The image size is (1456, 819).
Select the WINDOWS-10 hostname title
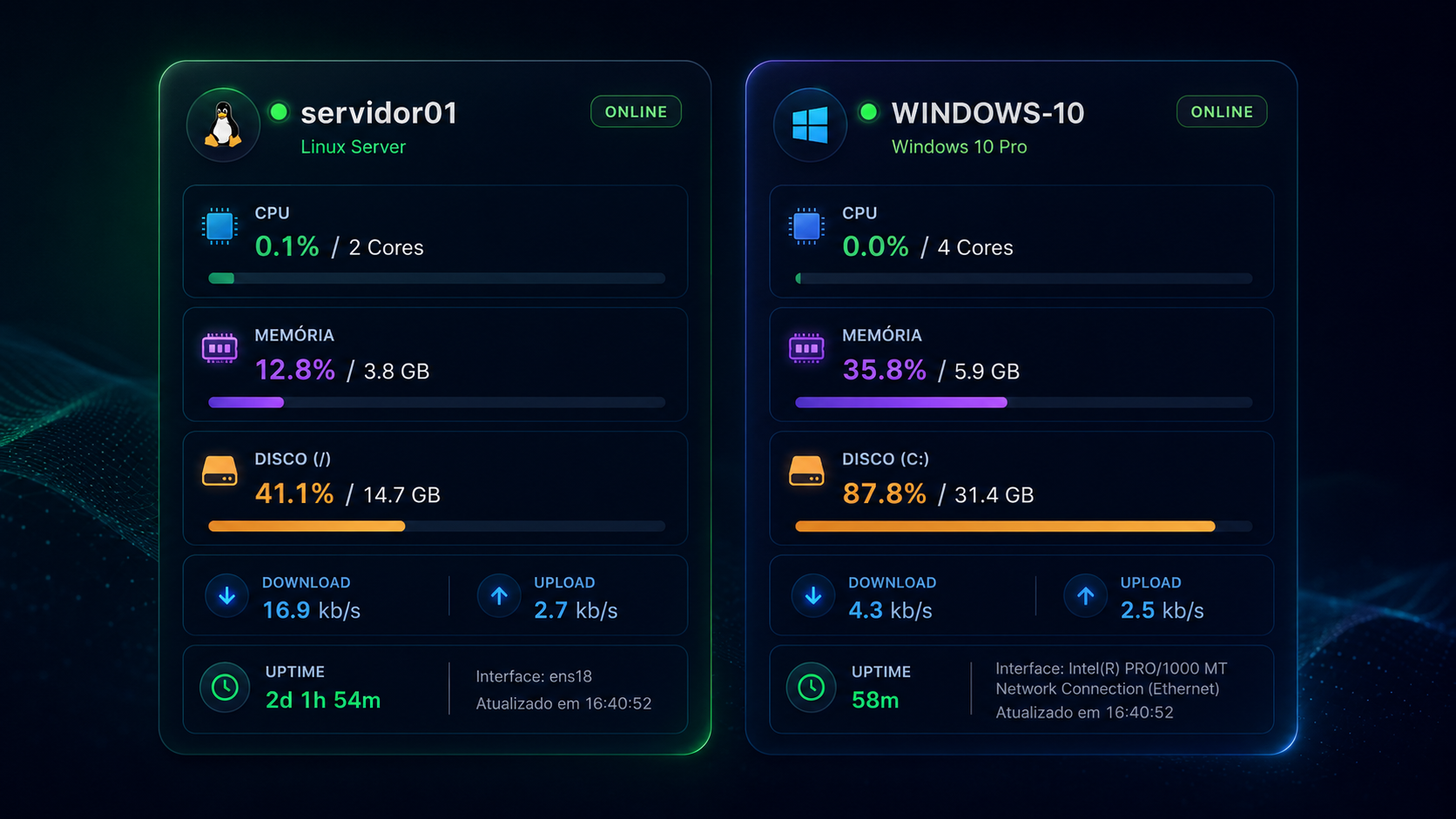click(x=988, y=113)
